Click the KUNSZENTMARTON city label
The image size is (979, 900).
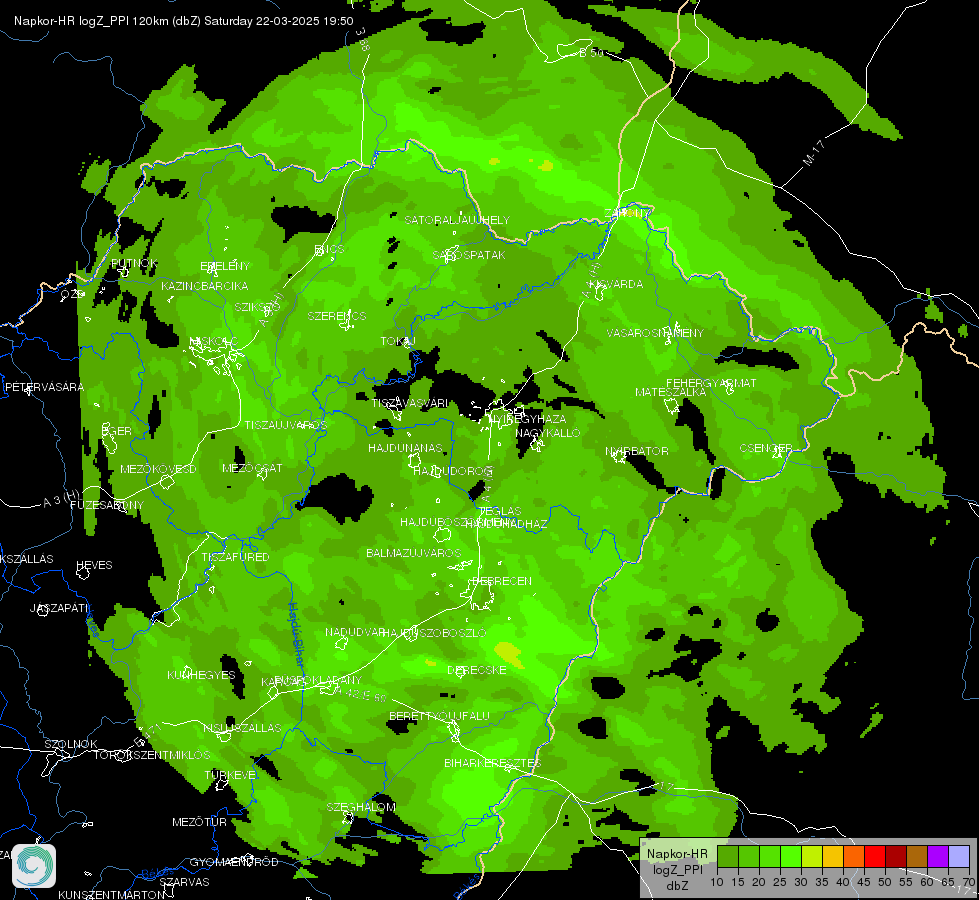[x=111, y=894]
